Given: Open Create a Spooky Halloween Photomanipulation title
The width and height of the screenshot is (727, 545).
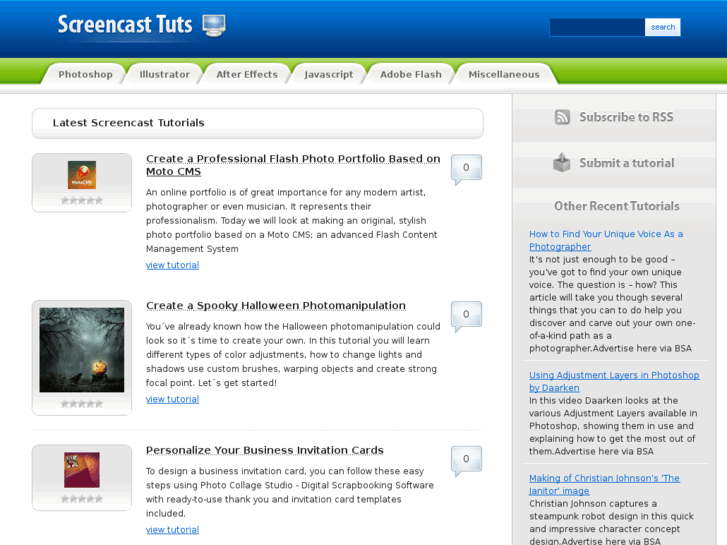Looking at the screenshot, I should click(276, 306).
